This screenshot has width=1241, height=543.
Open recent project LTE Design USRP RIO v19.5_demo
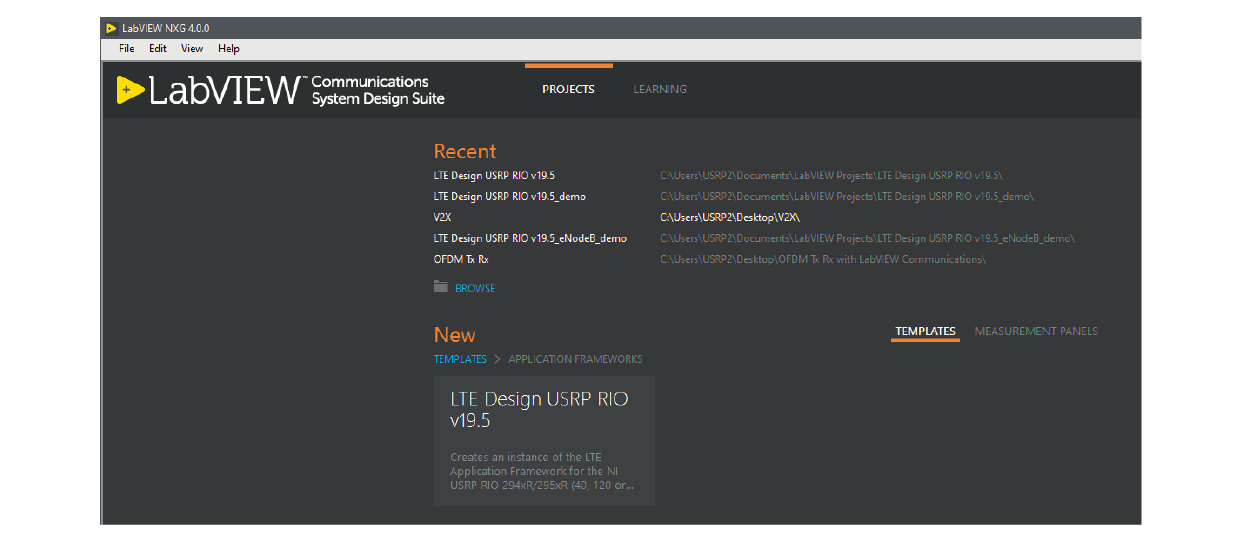510,196
